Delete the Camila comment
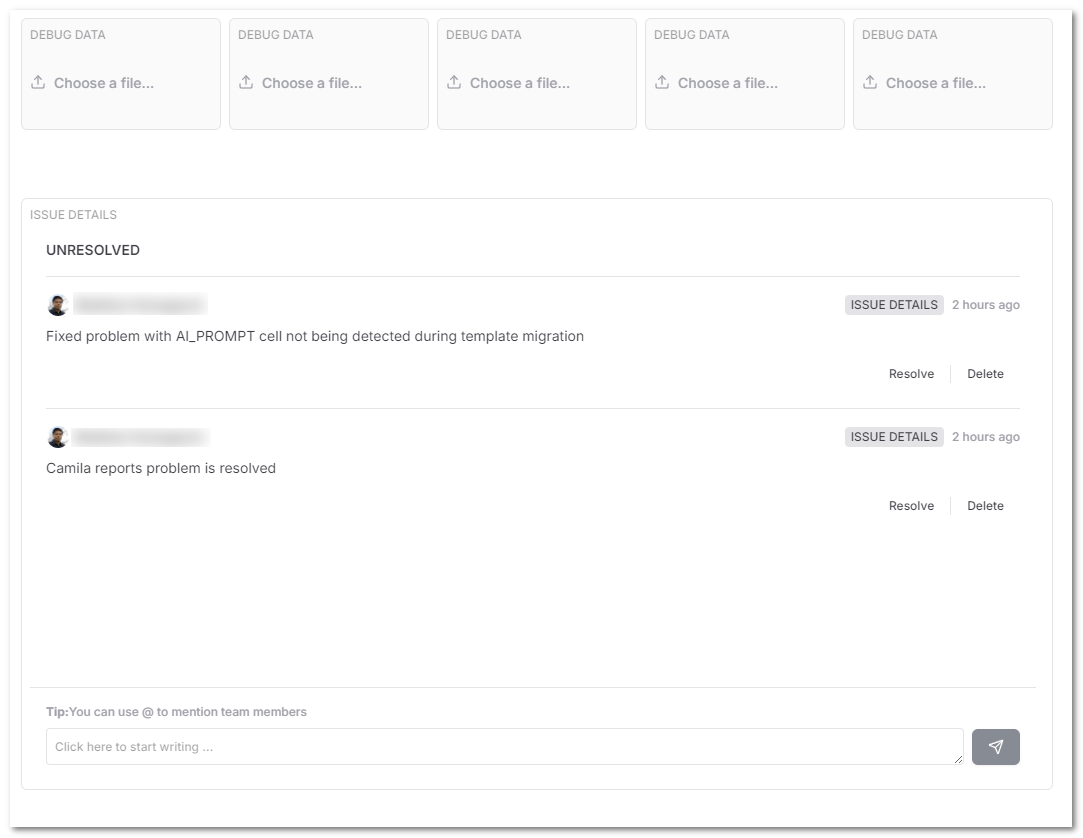The width and height of the screenshot is (1083, 838). 985,505
